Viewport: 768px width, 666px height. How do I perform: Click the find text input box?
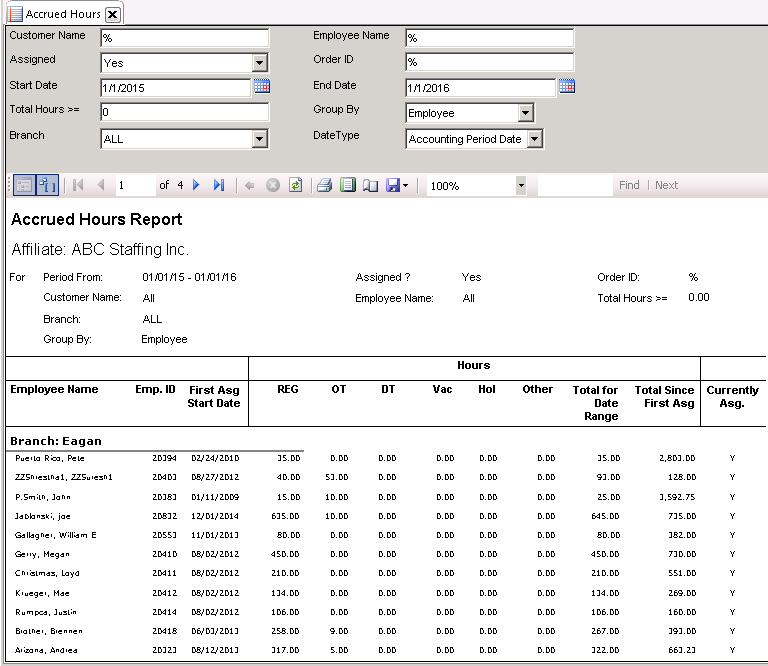pyautogui.click(x=575, y=185)
